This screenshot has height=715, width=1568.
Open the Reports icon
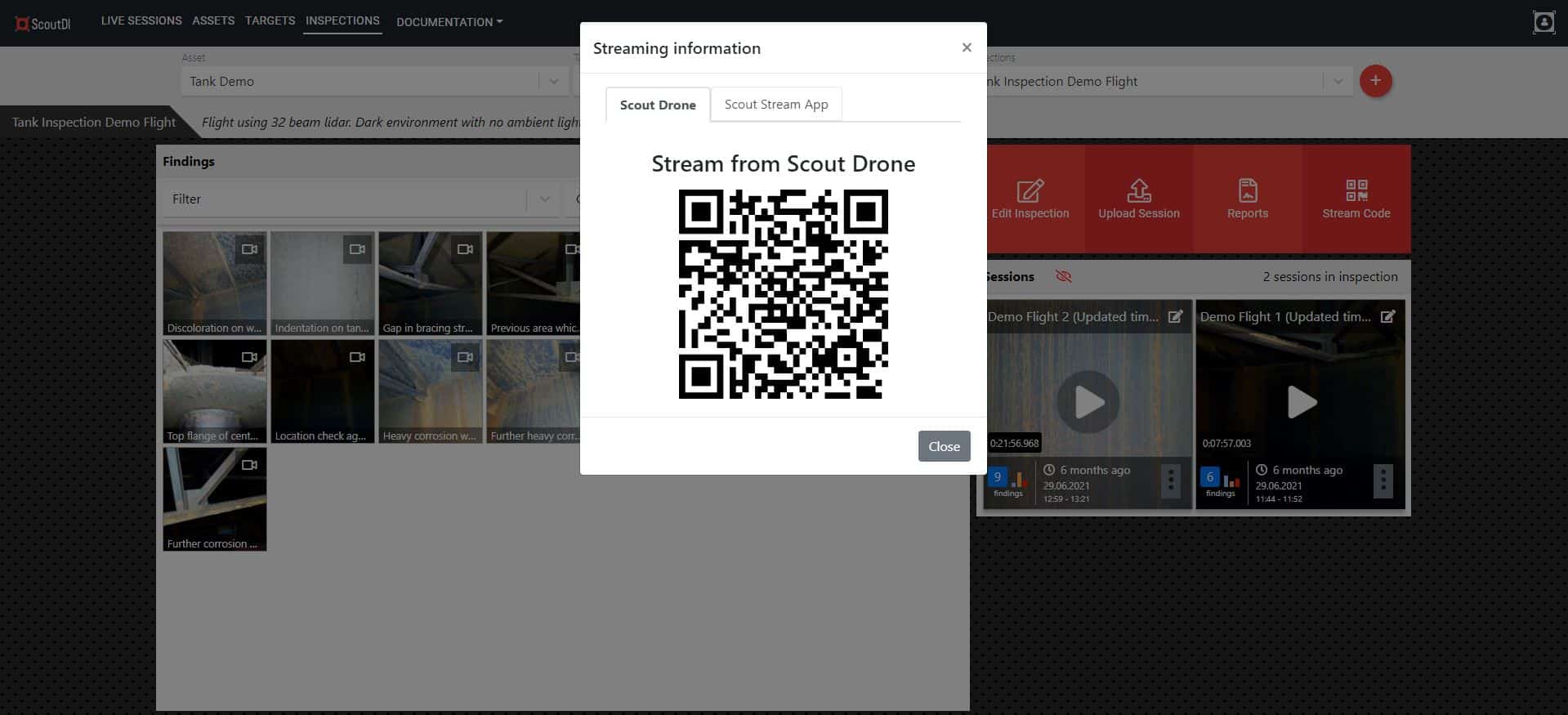click(1248, 190)
